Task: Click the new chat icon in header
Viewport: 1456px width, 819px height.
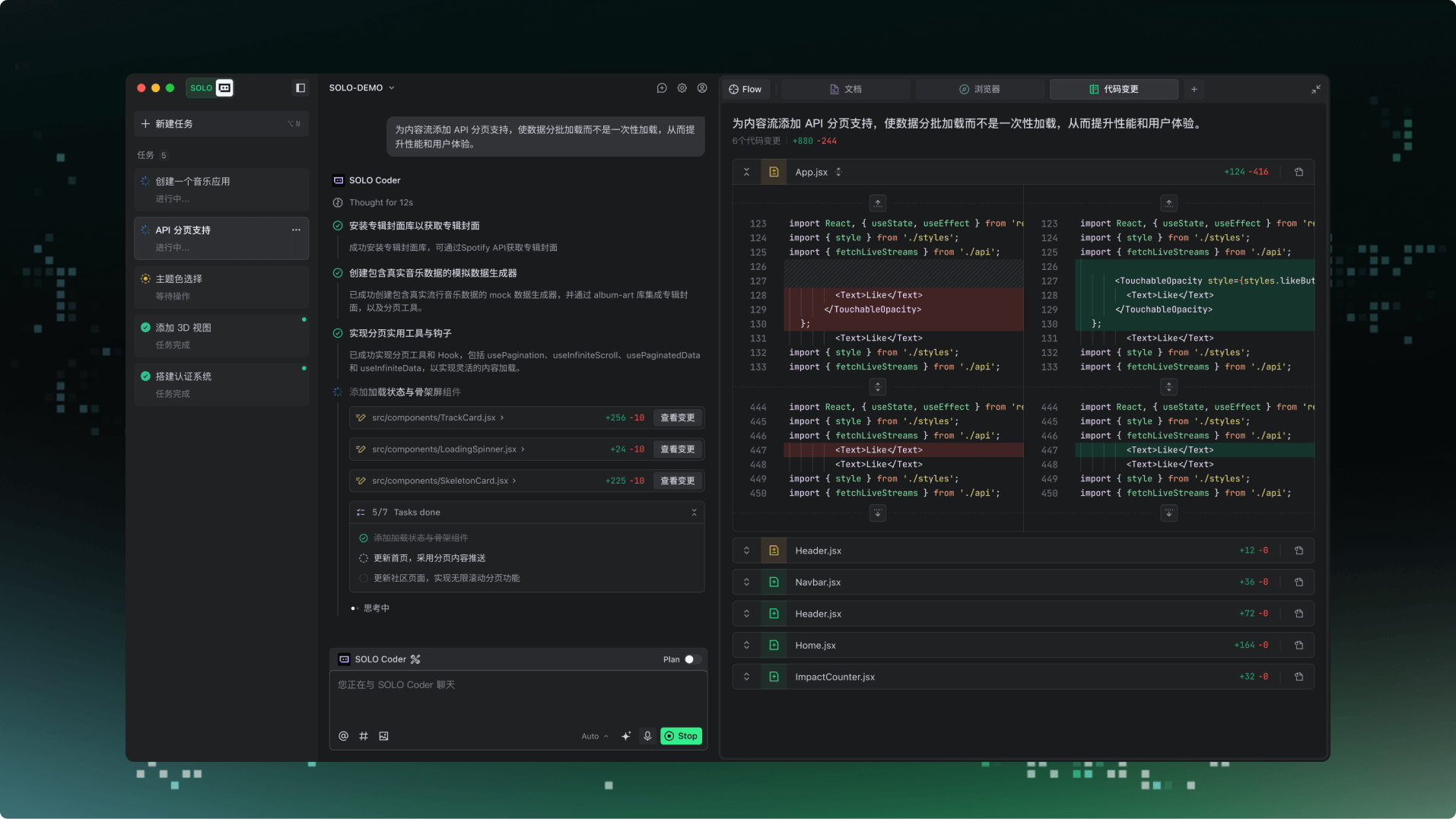Action: pyautogui.click(x=662, y=88)
